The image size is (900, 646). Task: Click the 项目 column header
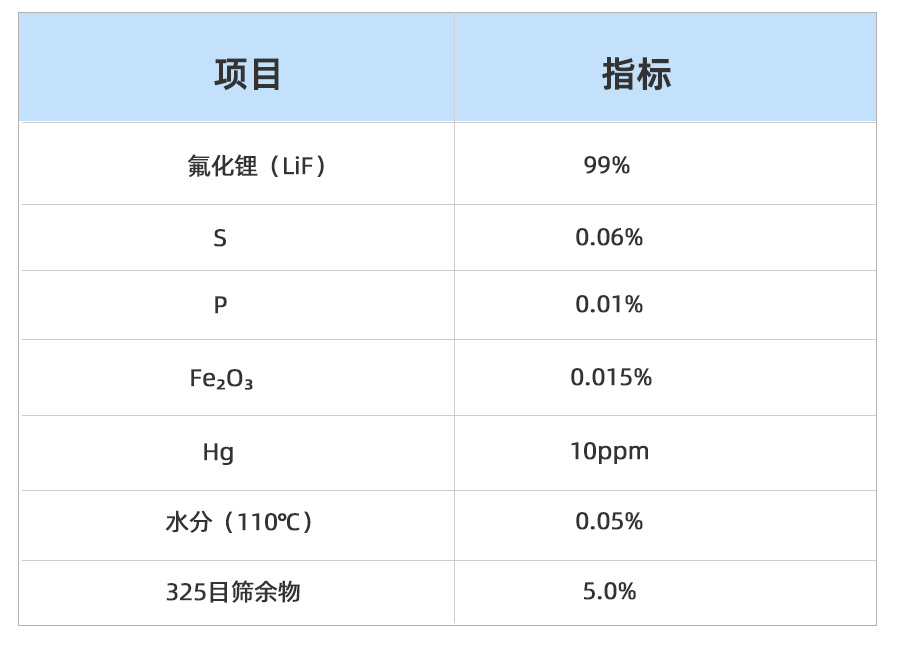[x=248, y=75]
